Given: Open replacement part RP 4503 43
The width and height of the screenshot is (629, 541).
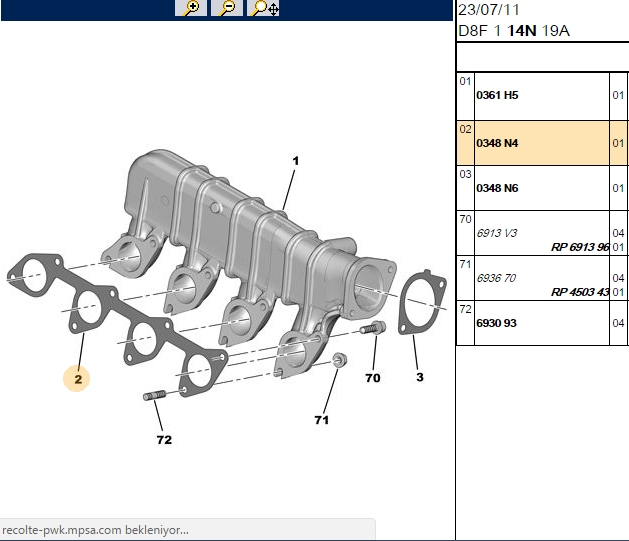Looking at the screenshot, I should coord(580,292).
